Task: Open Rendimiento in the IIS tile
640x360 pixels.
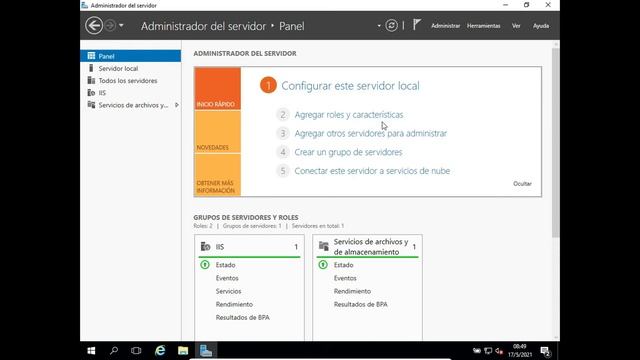Action: click(234, 304)
